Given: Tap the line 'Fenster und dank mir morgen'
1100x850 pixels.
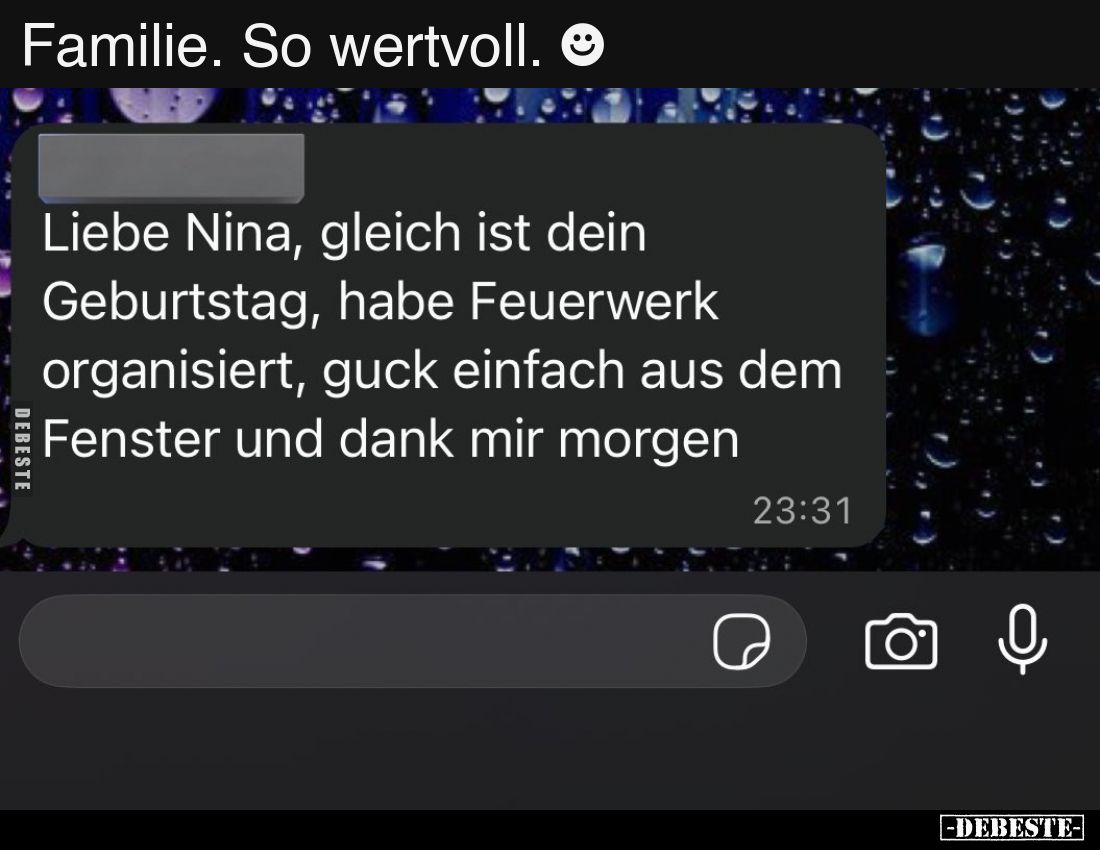Looking at the screenshot, I should [x=391, y=440].
